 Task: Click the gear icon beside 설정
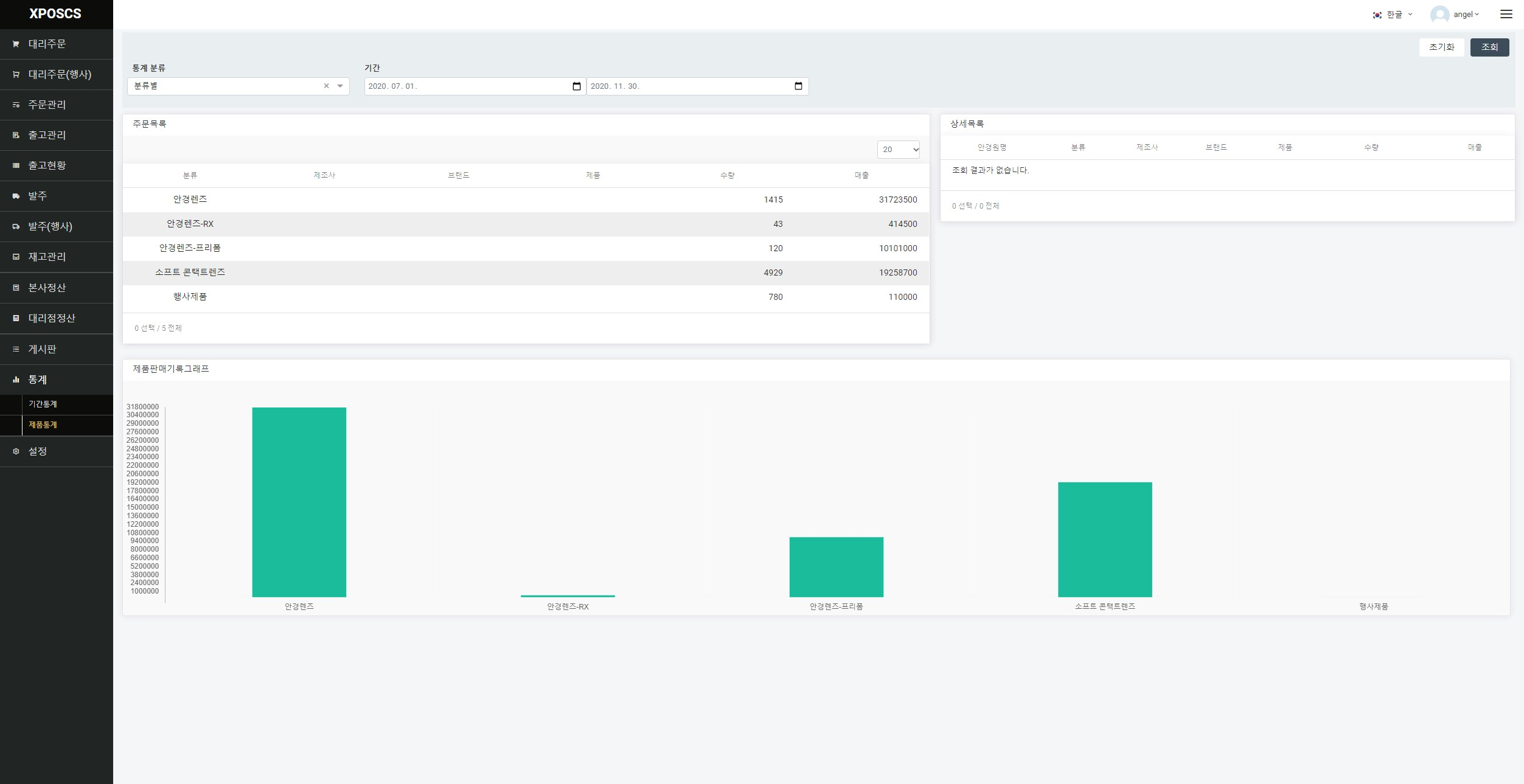coord(16,451)
